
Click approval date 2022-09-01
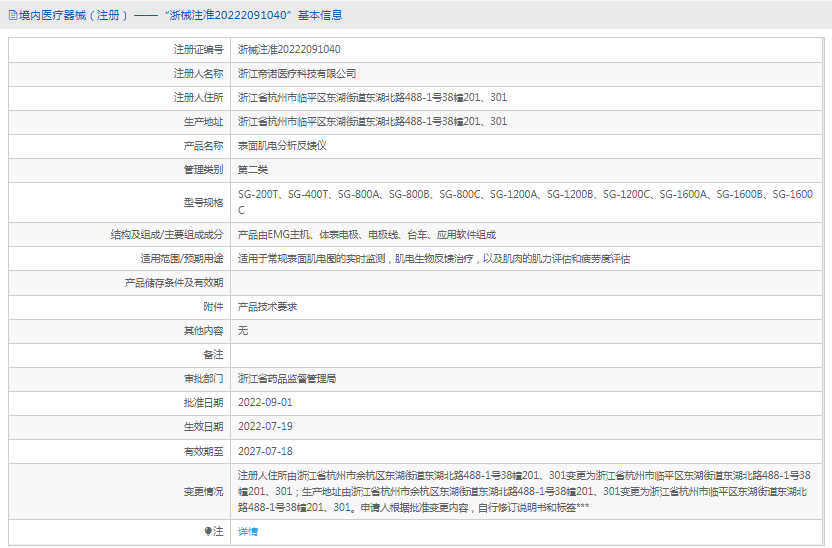pos(265,403)
